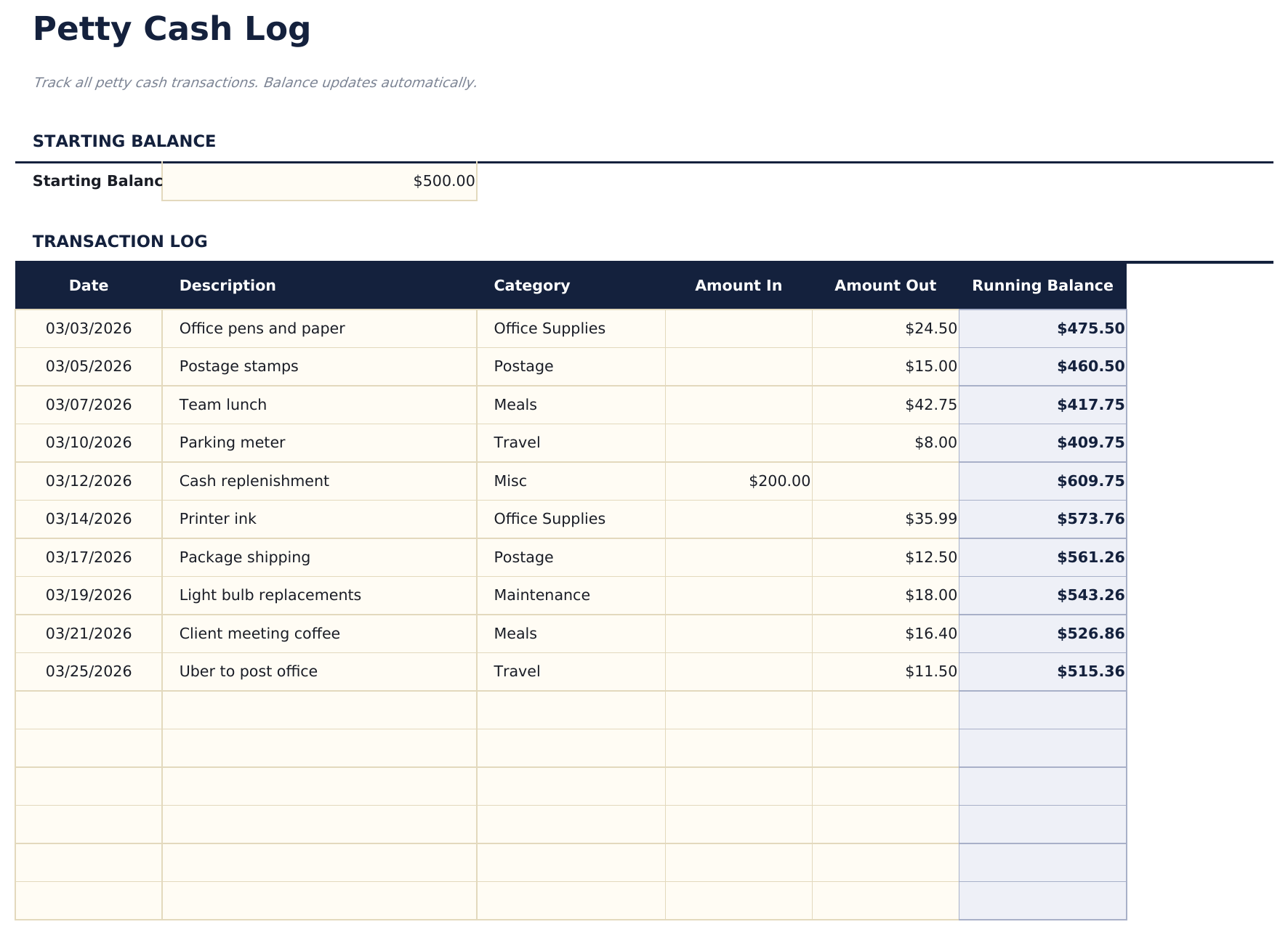
Task: Select the Amount Out column header
Action: [x=885, y=285]
